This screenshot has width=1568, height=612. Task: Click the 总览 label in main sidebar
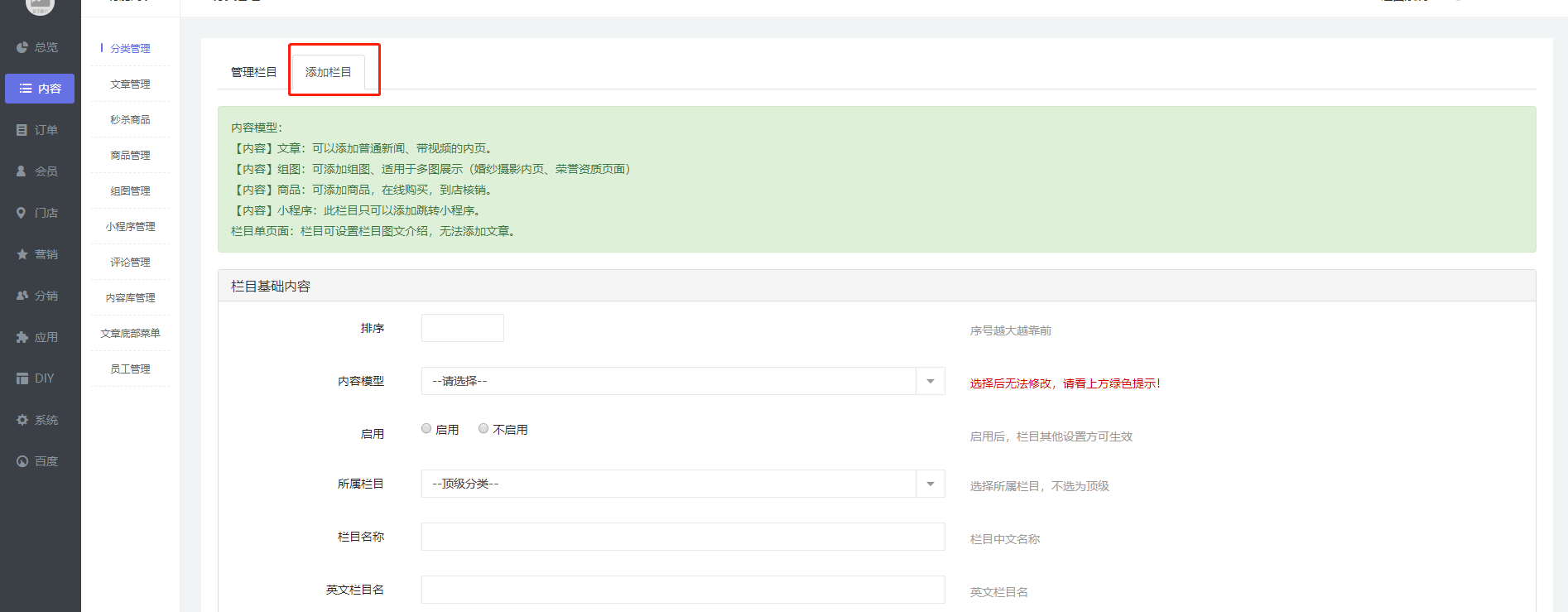46,47
